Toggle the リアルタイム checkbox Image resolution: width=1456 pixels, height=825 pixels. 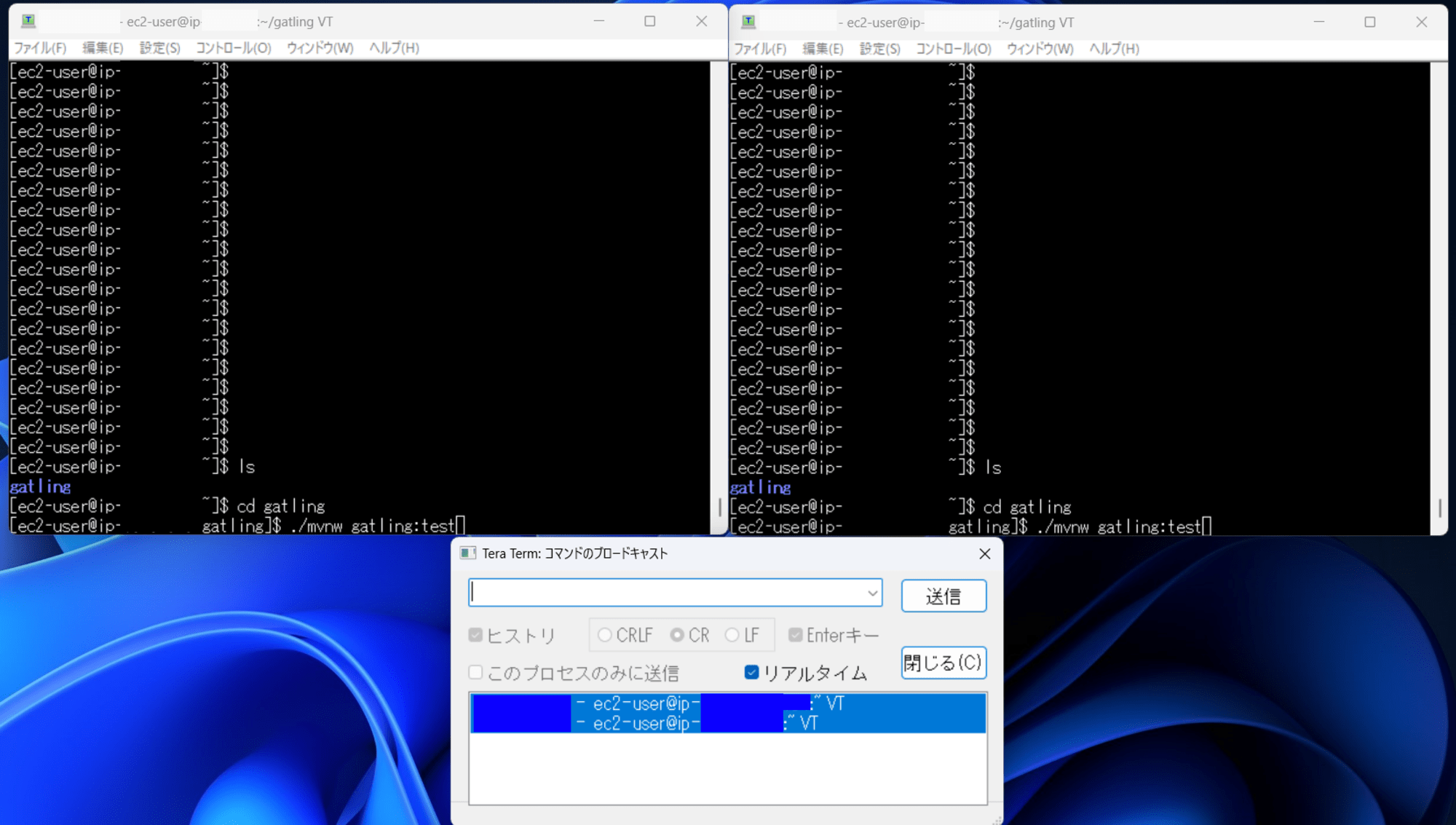point(751,672)
